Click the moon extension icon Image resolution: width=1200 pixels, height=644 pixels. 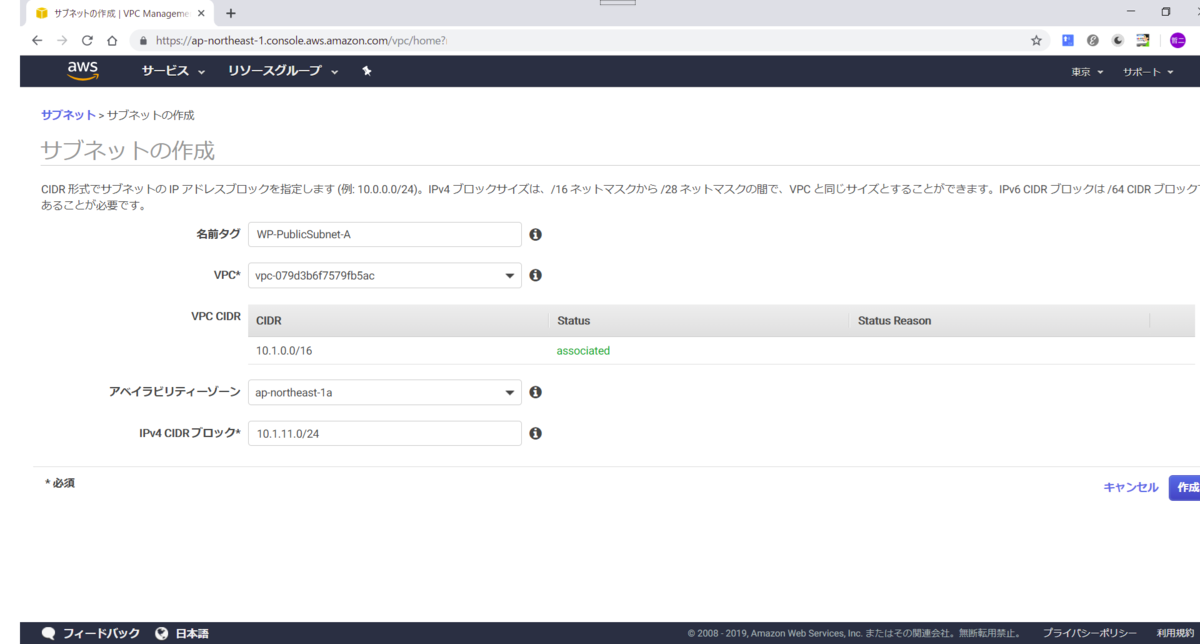(1118, 41)
